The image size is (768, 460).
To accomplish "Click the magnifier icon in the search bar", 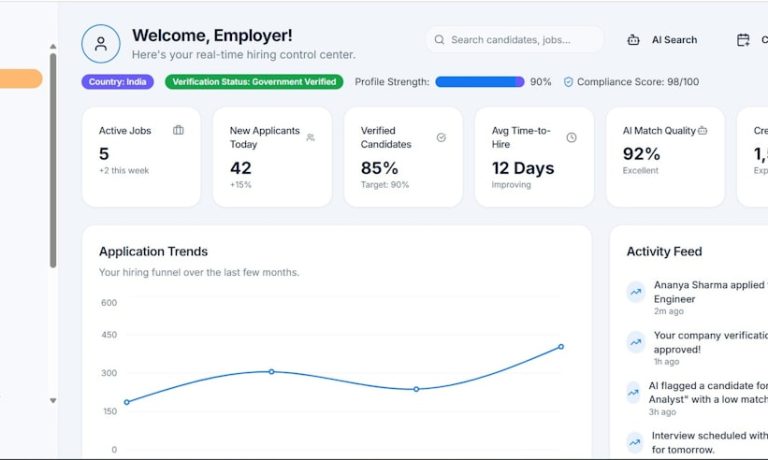I will (439, 40).
